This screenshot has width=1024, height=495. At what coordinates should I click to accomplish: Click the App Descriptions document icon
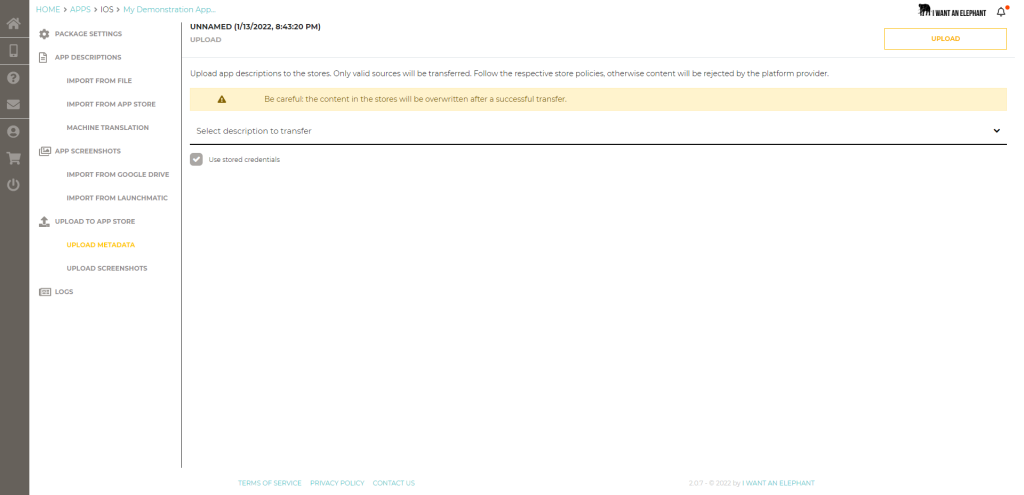point(44,57)
